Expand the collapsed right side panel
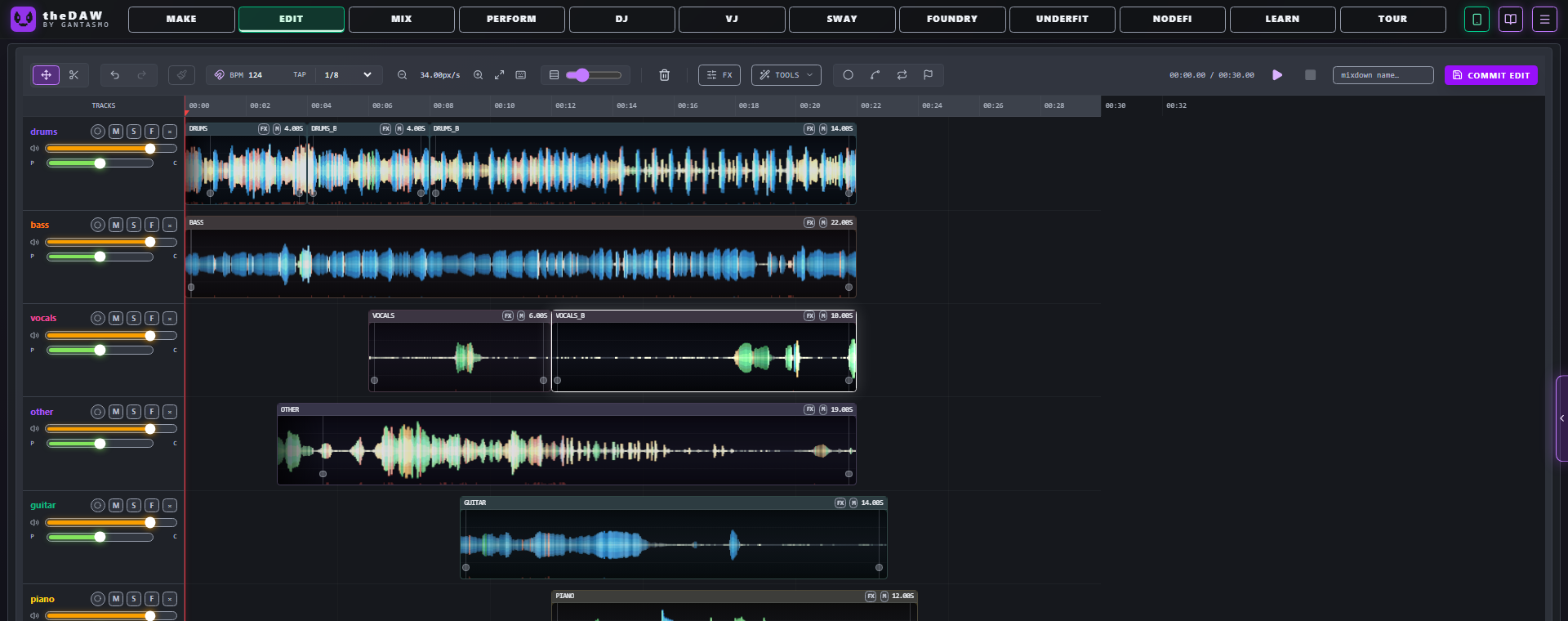The height and width of the screenshot is (621, 1568). (x=1561, y=418)
